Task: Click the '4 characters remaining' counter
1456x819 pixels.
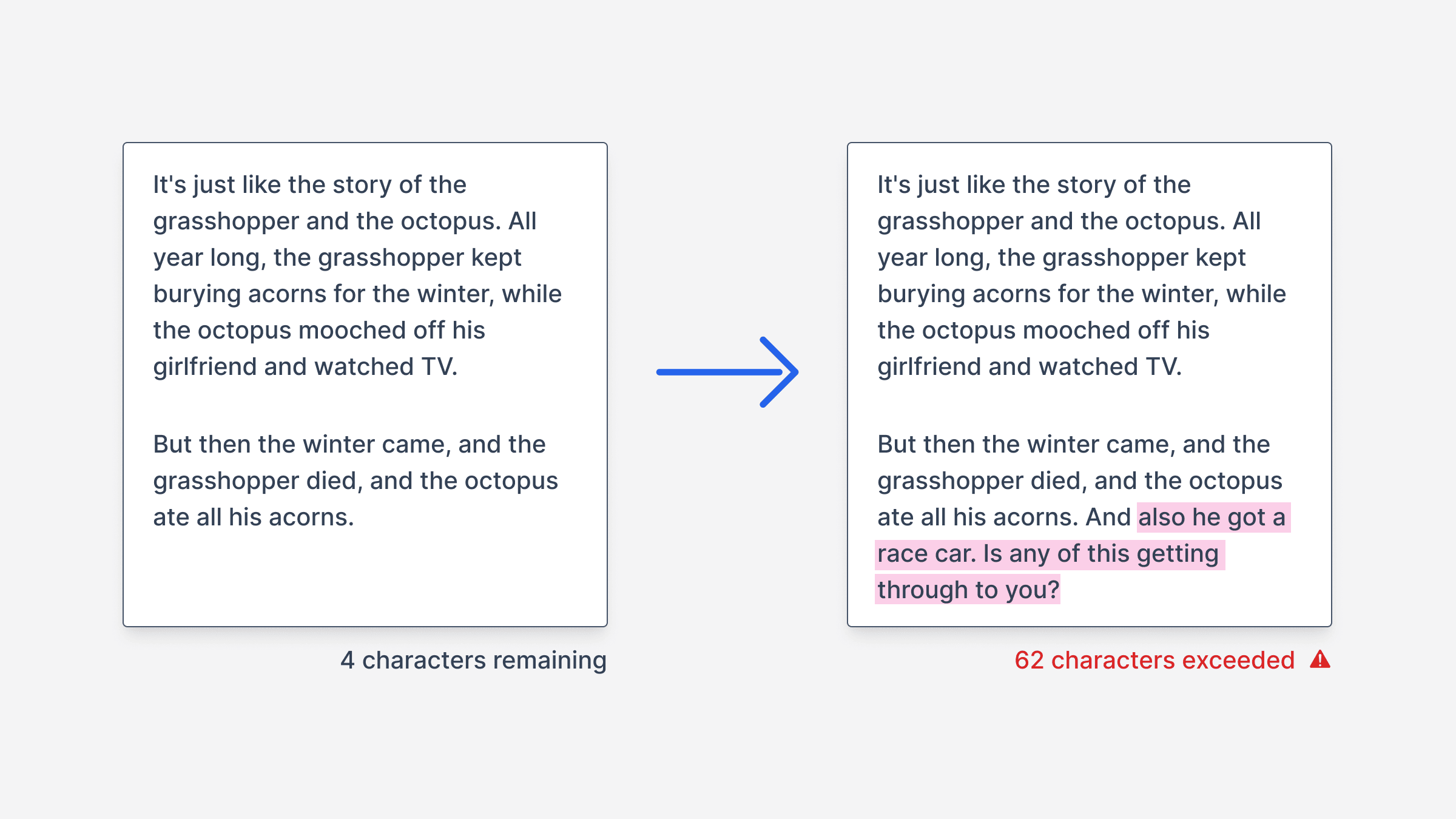Action: (x=473, y=660)
